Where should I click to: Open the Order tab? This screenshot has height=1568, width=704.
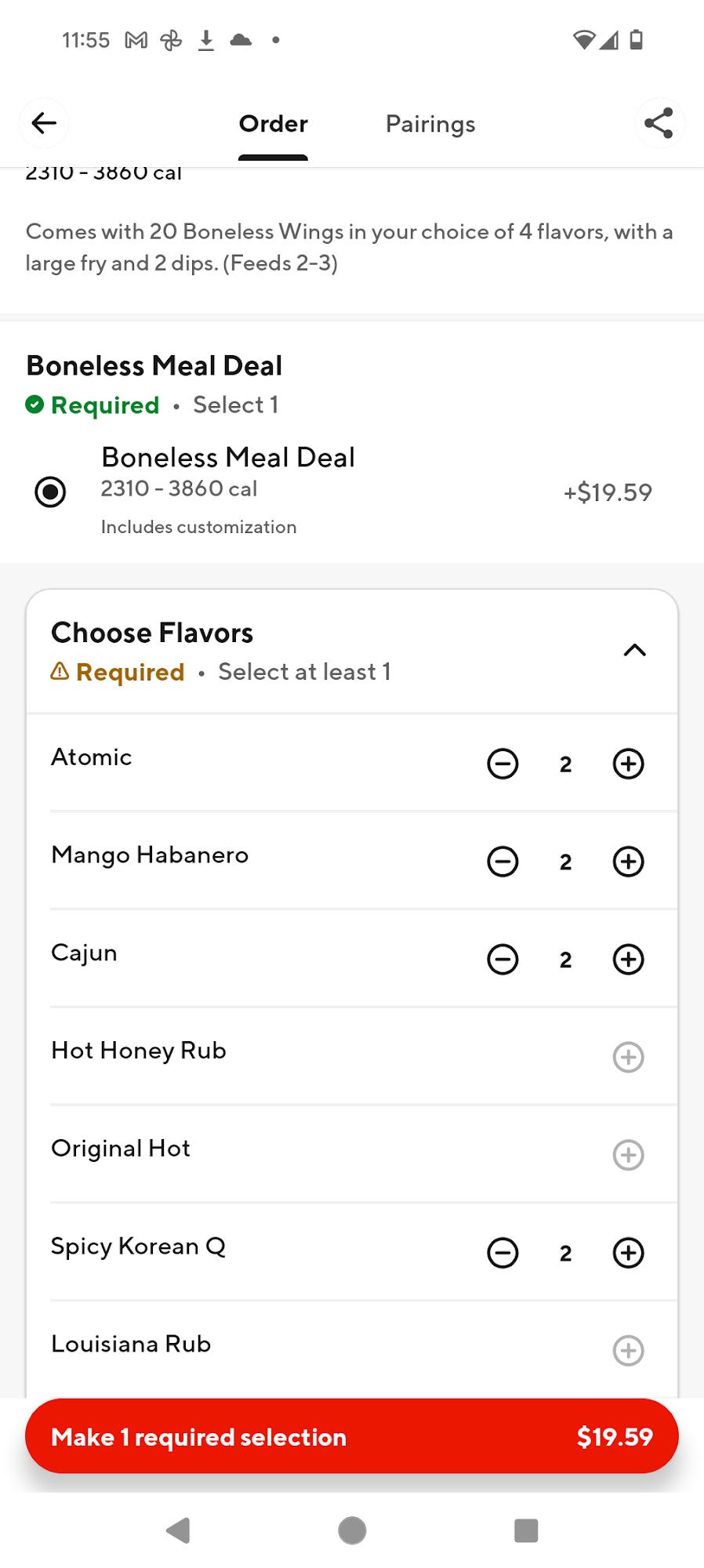pos(273,124)
